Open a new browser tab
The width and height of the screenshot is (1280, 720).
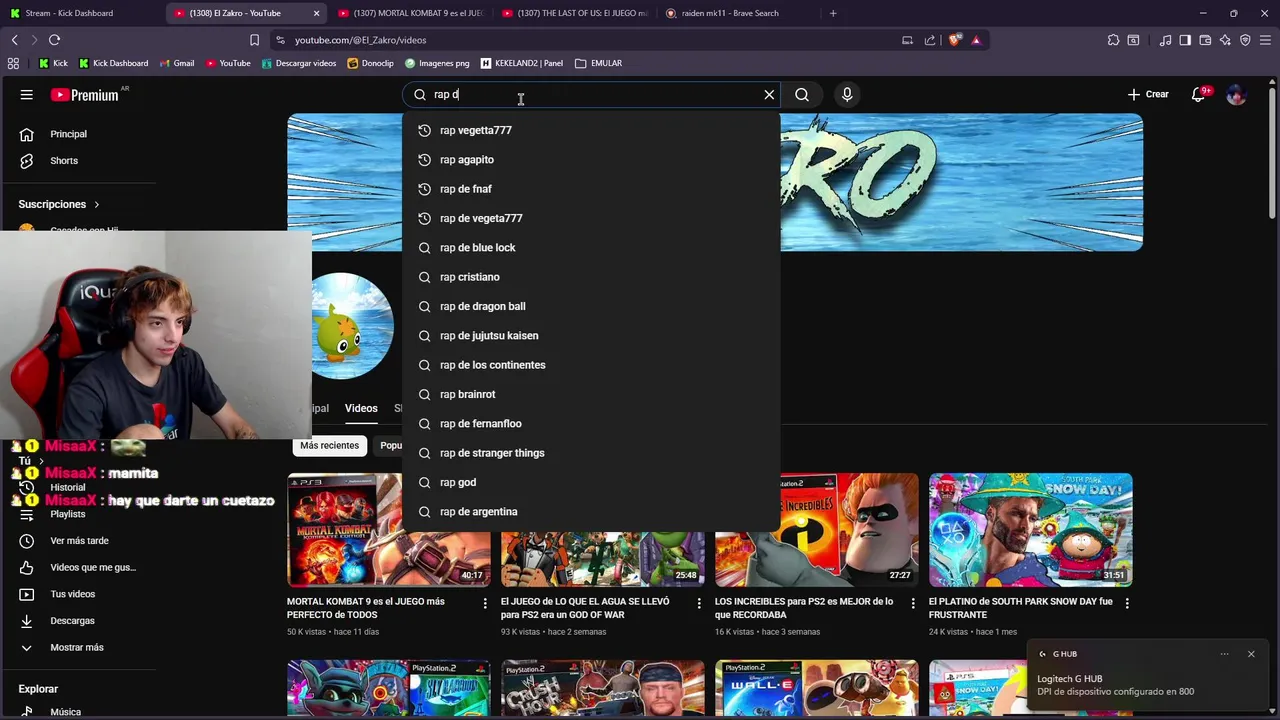pos(833,13)
